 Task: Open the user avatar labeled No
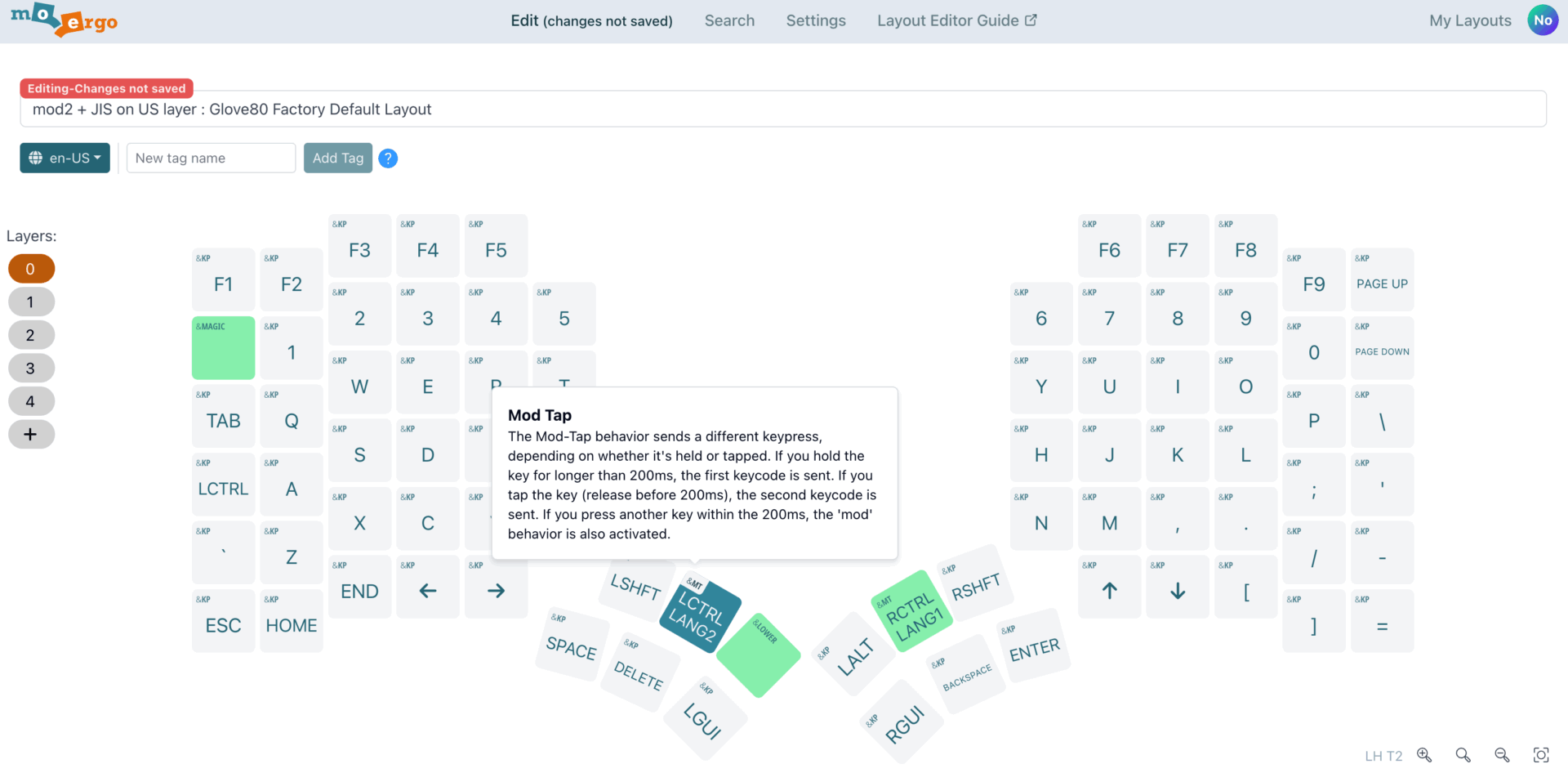1542,20
